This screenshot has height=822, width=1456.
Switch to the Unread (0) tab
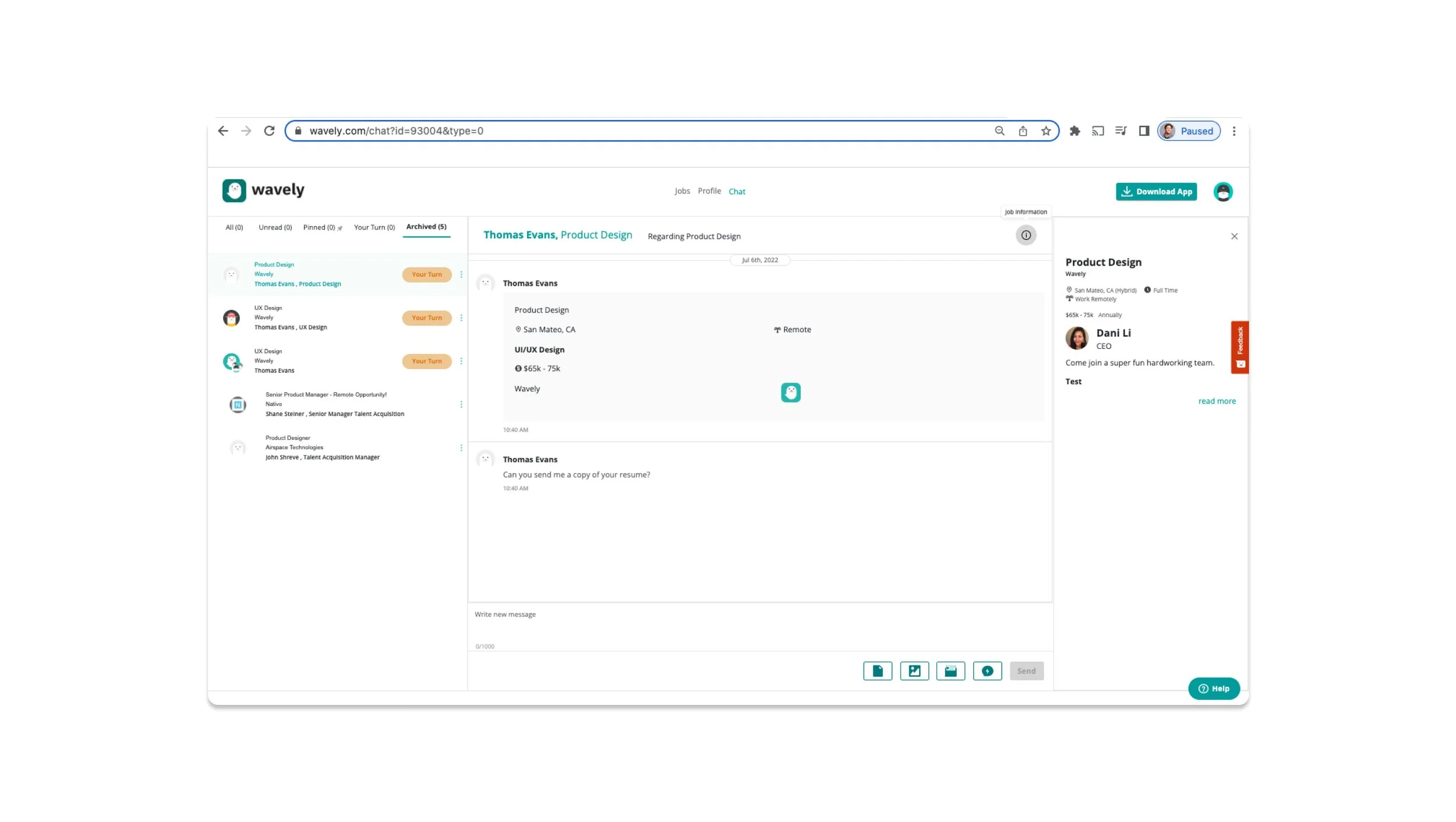[x=275, y=227]
